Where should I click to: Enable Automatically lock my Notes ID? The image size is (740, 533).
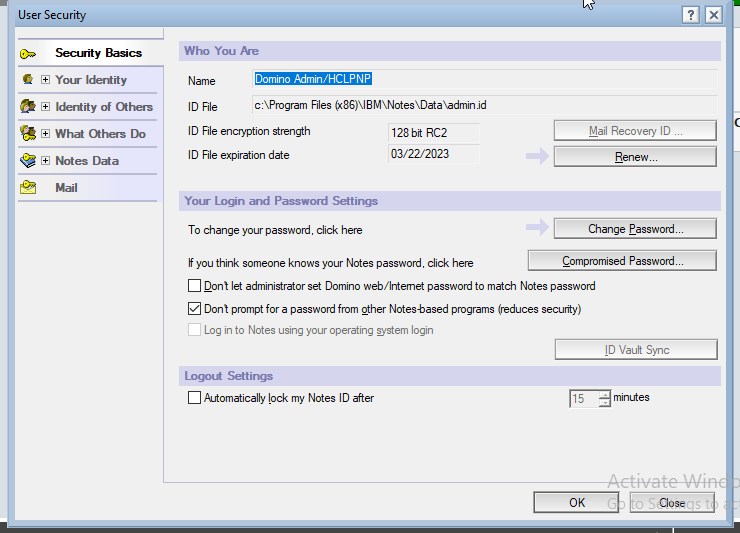(195, 398)
